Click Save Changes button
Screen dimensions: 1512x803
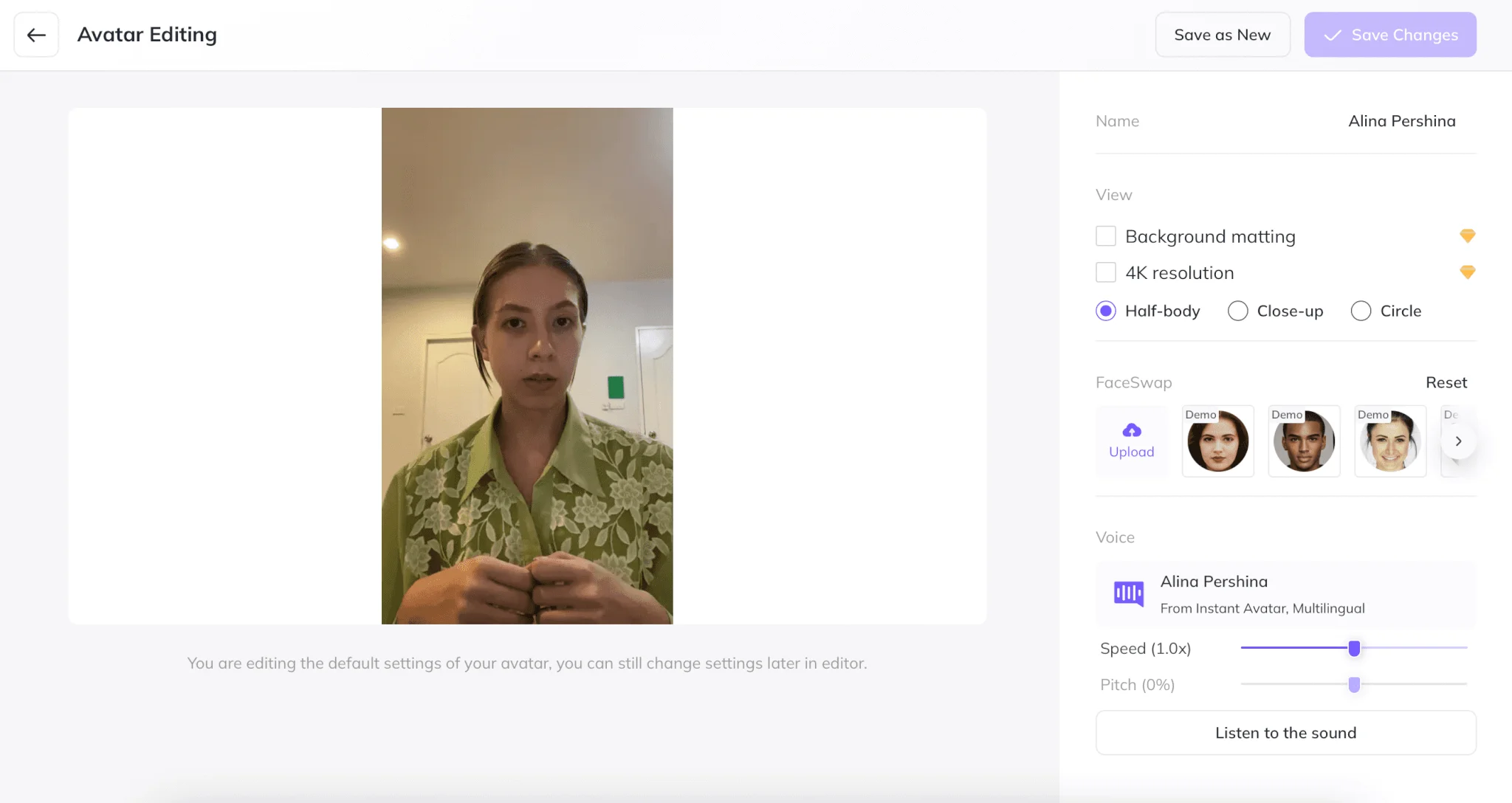pyautogui.click(x=1389, y=35)
